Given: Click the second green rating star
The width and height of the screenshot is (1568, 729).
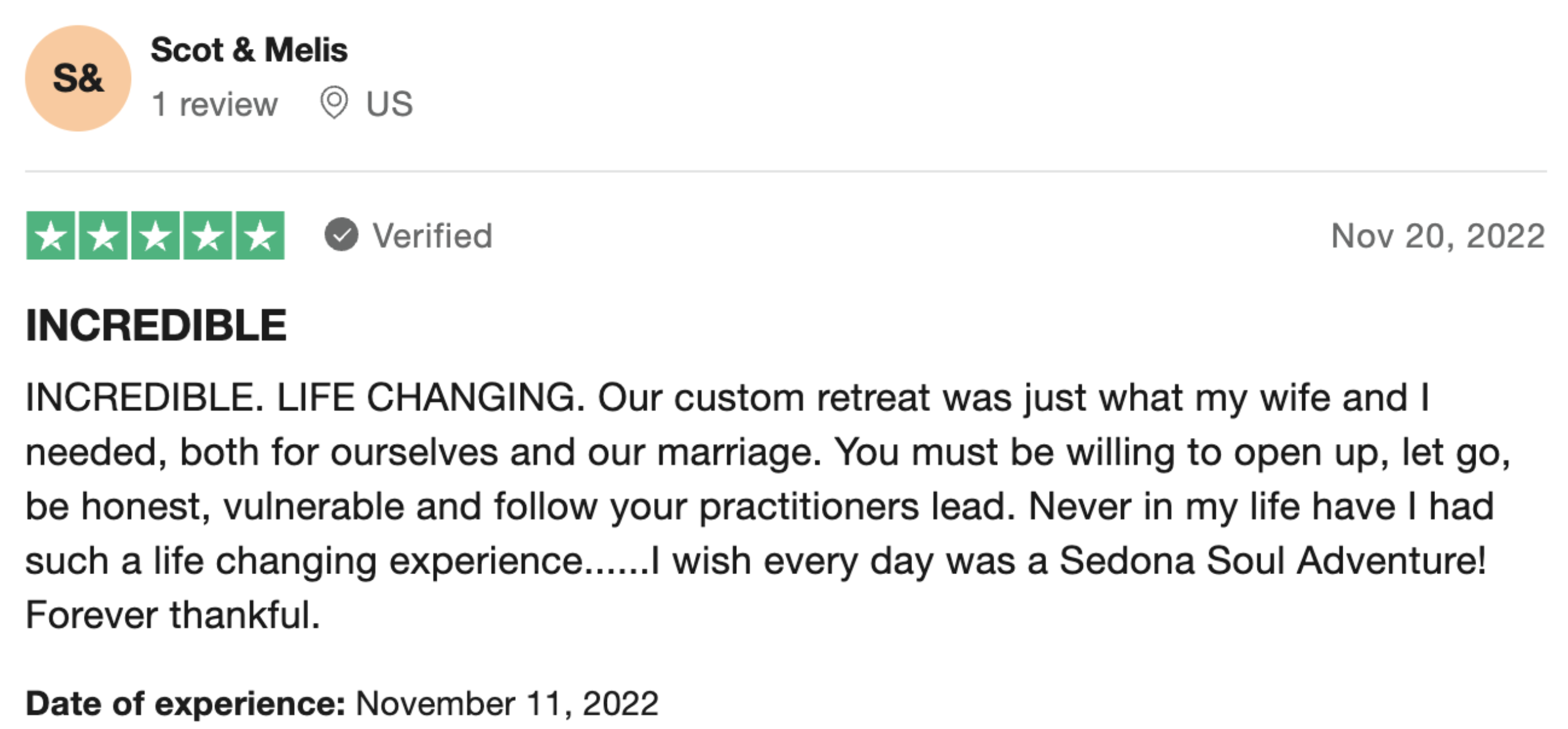Looking at the screenshot, I should pyautogui.click(x=104, y=236).
